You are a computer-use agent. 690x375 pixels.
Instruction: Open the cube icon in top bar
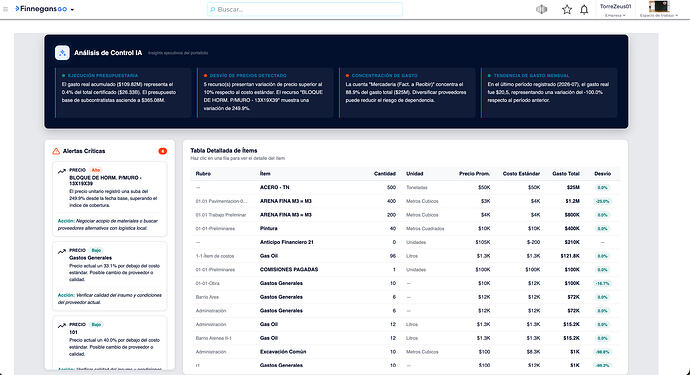pyautogui.click(x=541, y=9)
